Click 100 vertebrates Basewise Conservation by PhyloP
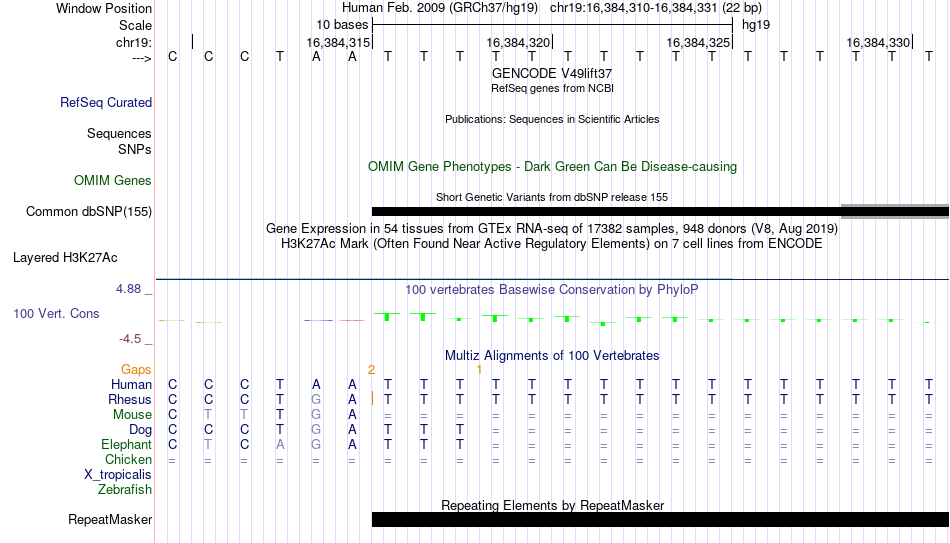This screenshot has height=543, width=950. coord(552,290)
